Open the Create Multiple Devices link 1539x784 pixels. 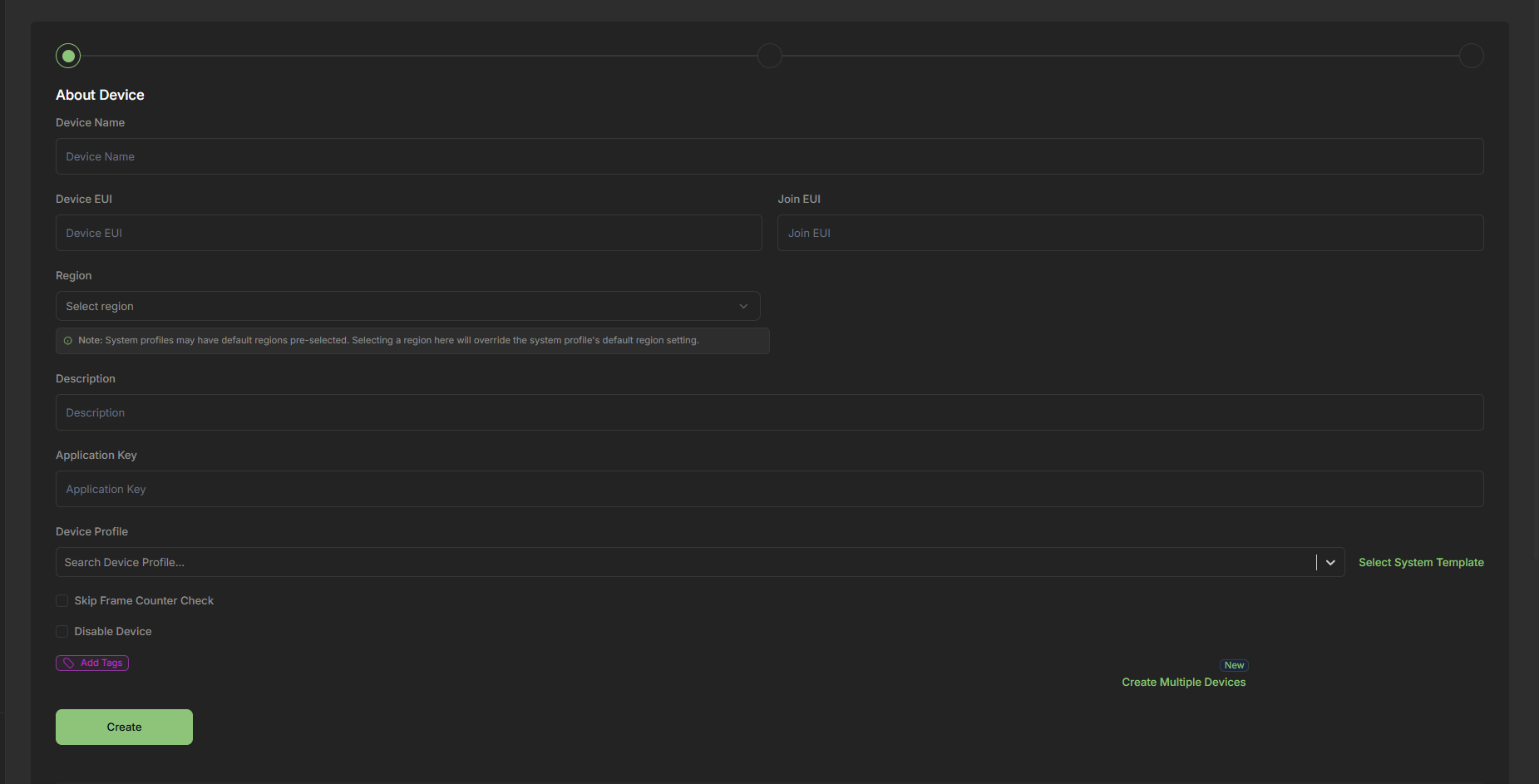pyautogui.click(x=1183, y=682)
